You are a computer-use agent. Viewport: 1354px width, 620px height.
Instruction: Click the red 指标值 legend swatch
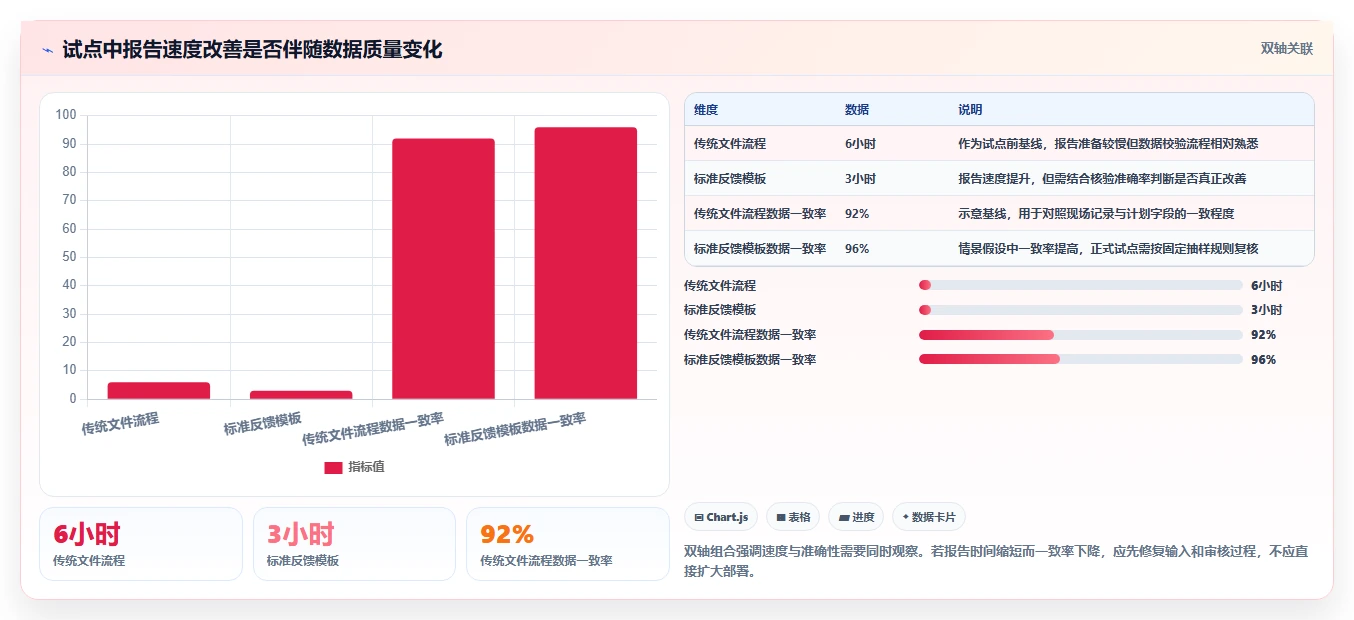coord(333,467)
